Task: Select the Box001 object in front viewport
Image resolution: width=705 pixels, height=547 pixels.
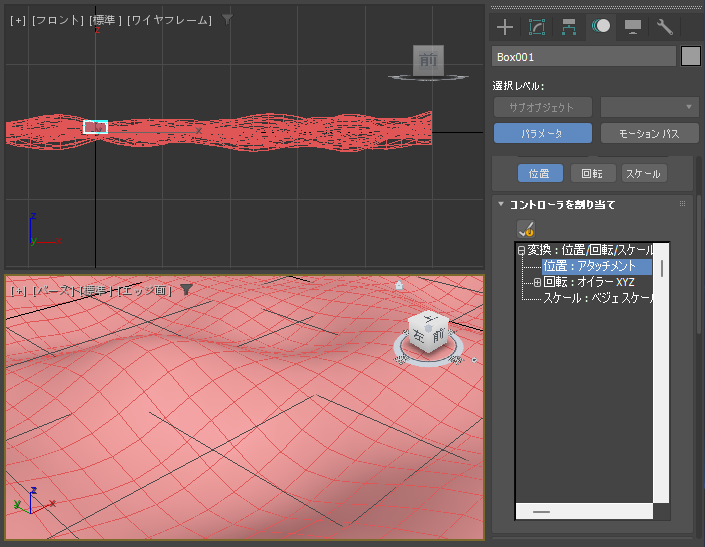Action: (95, 127)
